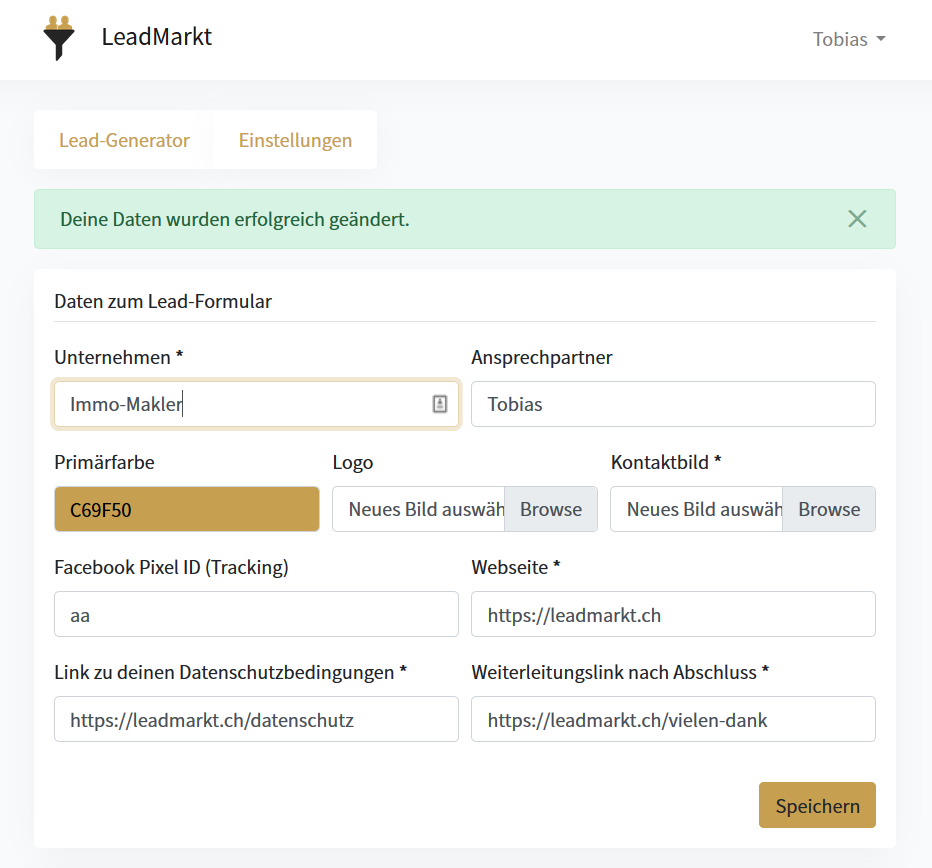Click the Logo file name text area
This screenshot has height=868, width=932.
[418, 509]
